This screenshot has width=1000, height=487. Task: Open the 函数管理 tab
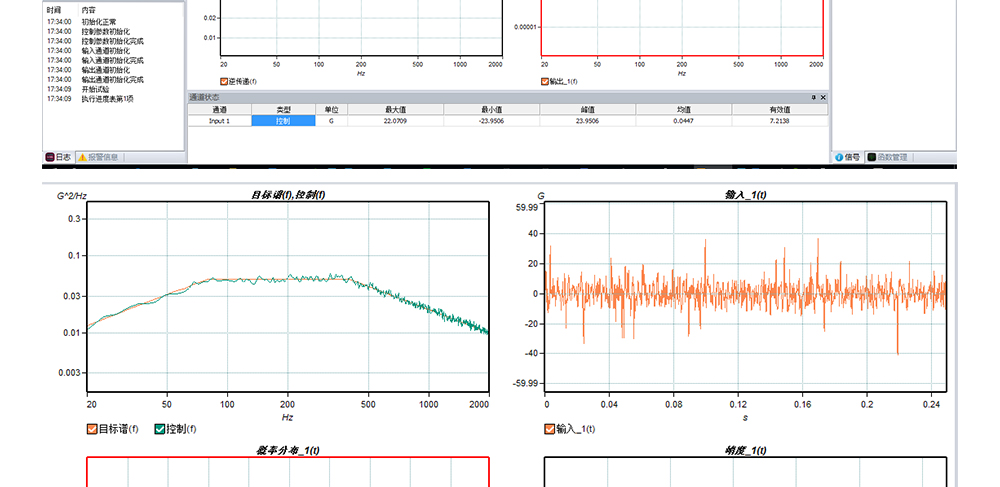(x=888, y=157)
